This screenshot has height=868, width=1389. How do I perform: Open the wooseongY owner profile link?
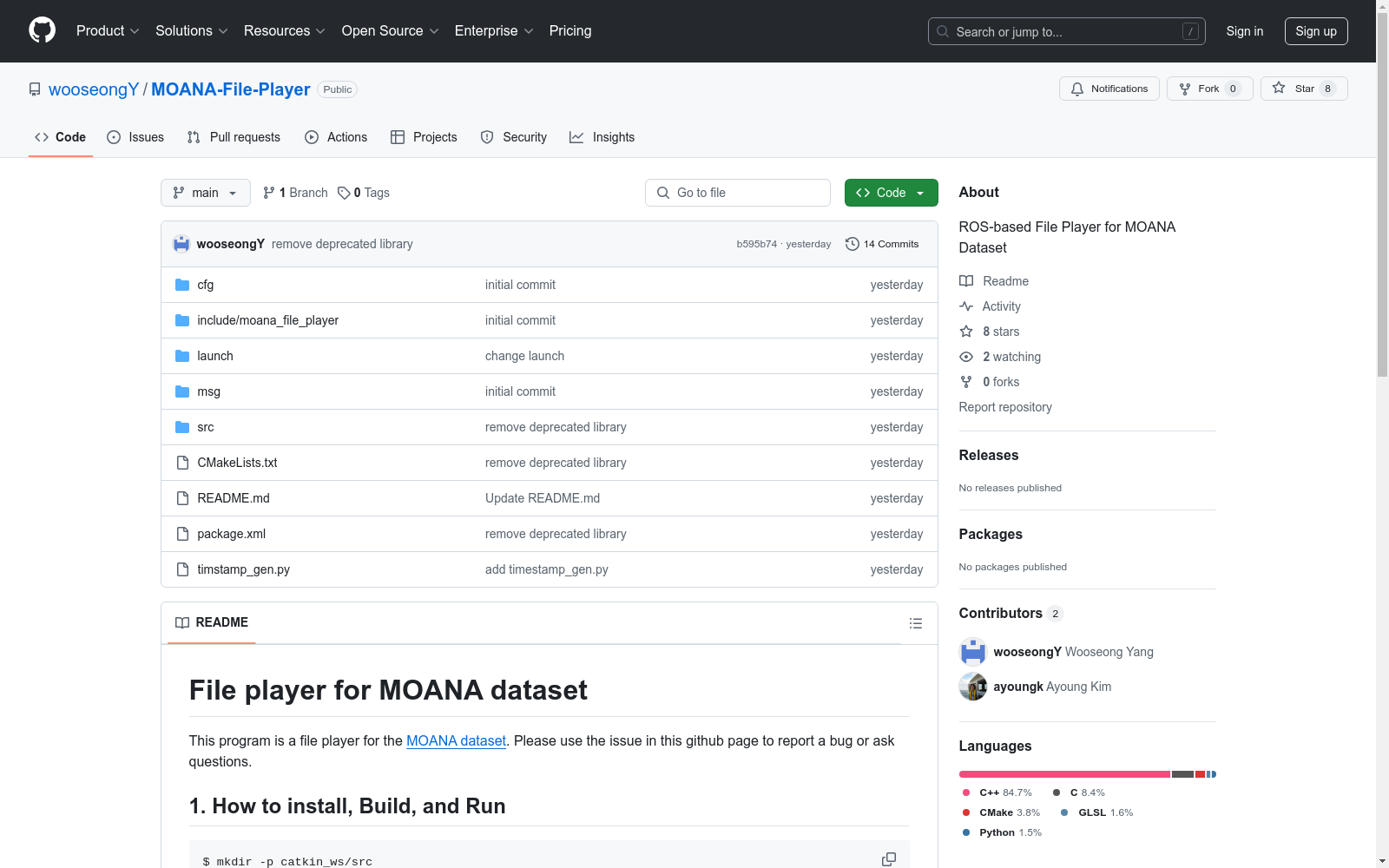(94, 89)
